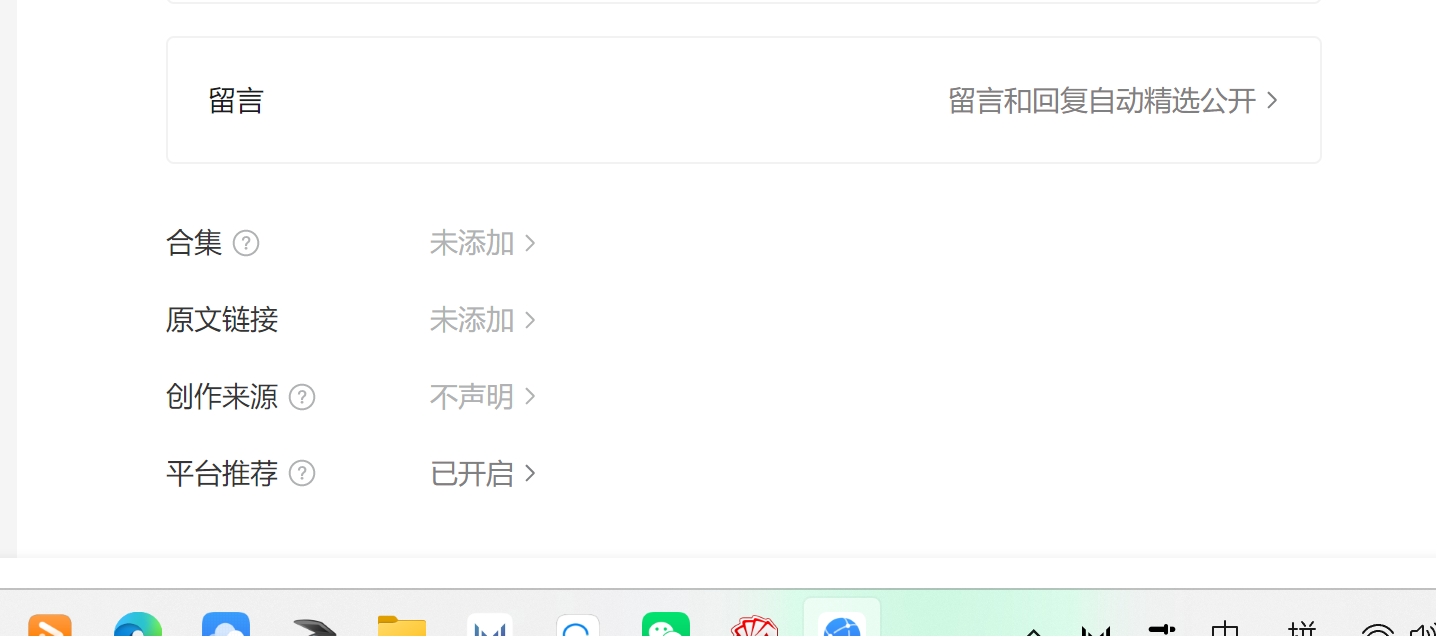Viewport: 1436px width, 636px height.
Task: Click the help icon beside 创作来源
Action: pyautogui.click(x=302, y=397)
